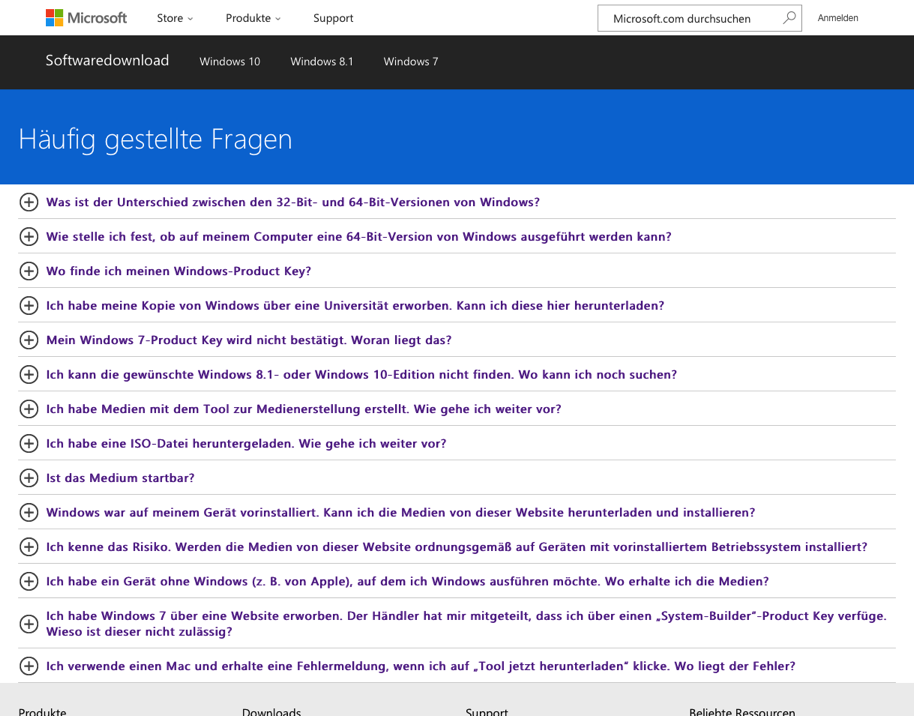Open the Produkte dropdown menu
914x716 pixels.
253,18
